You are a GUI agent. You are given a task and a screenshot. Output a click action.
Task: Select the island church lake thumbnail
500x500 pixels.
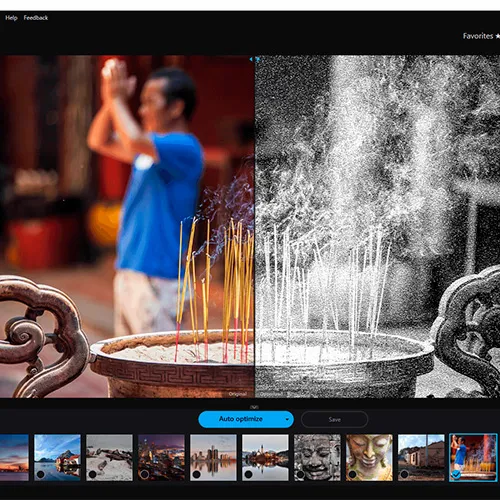pyautogui.click(x=265, y=457)
